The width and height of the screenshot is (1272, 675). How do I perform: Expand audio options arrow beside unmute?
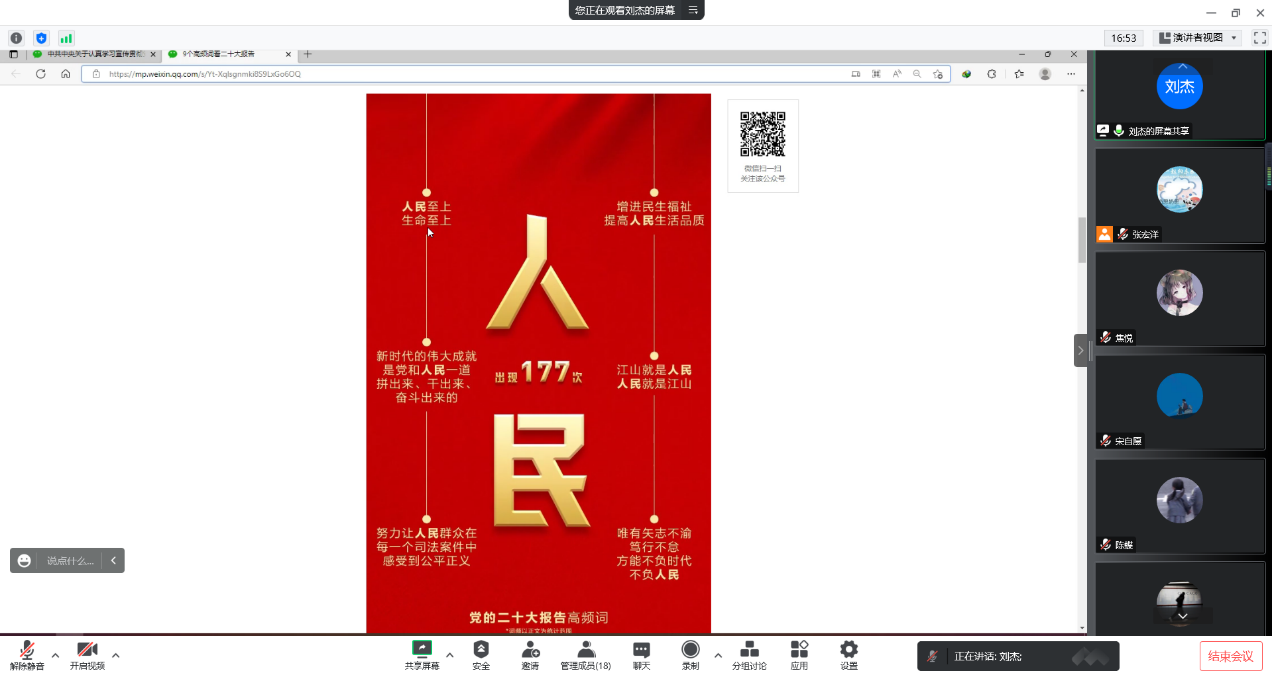[x=55, y=656]
